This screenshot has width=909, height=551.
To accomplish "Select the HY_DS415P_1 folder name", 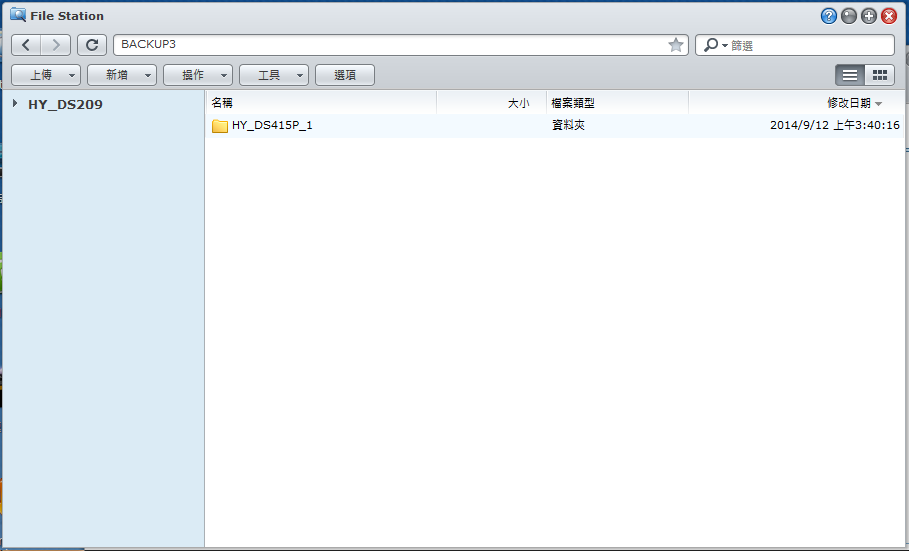I will pos(272,125).
